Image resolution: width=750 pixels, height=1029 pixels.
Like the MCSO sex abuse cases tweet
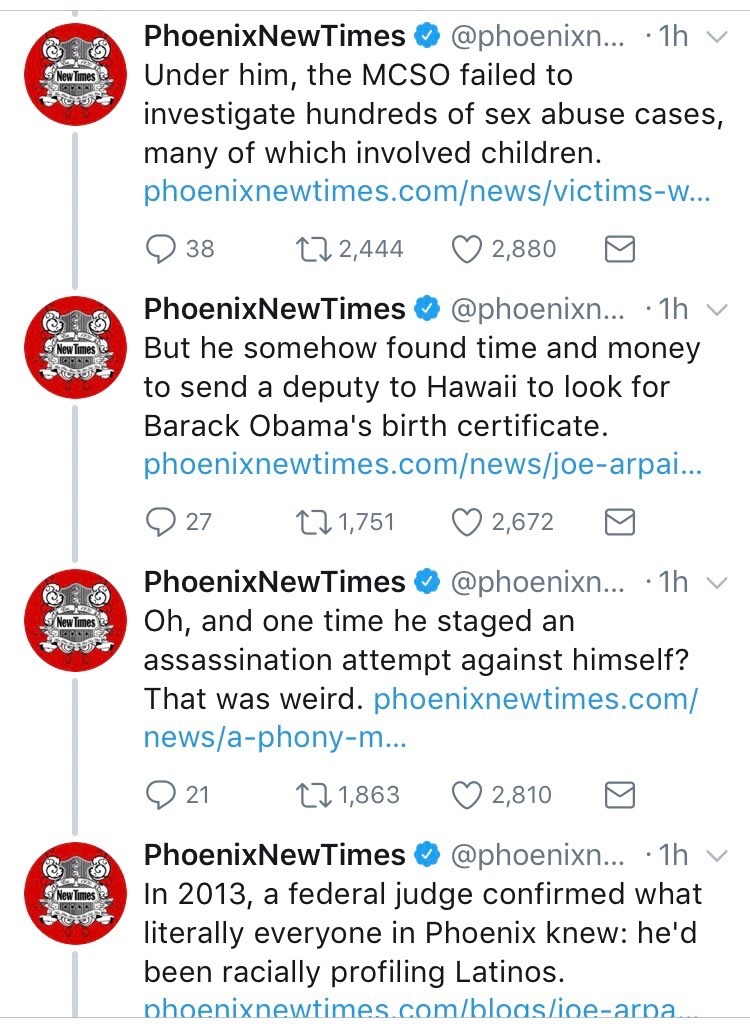tap(467, 249)
